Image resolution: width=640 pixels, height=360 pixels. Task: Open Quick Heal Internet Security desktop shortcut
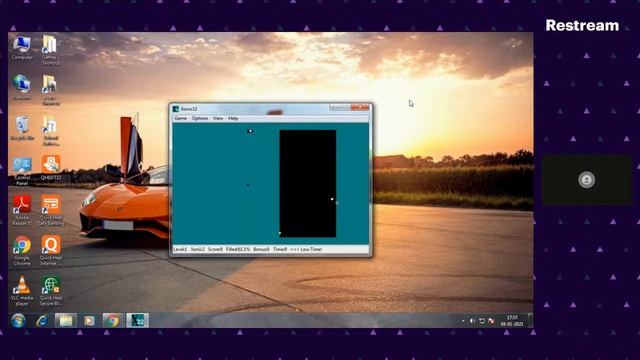click(x=51, y=251)
